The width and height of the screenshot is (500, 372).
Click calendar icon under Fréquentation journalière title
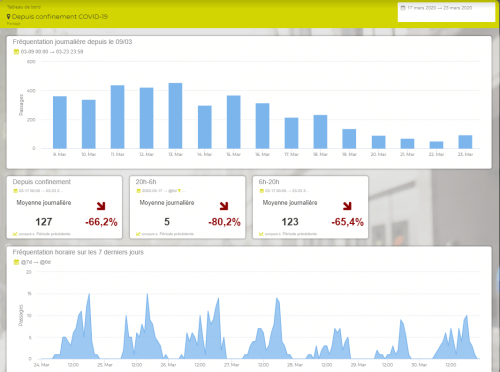point(16,52)
